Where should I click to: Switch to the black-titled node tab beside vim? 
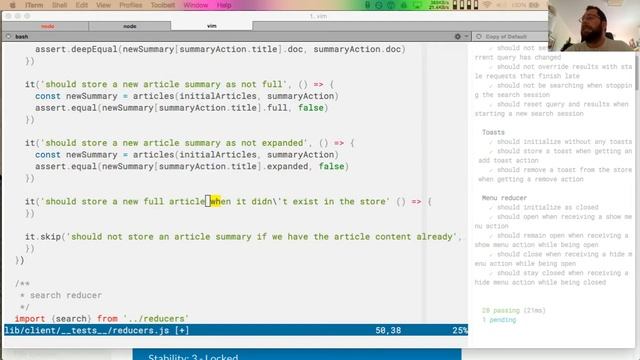[130, 26]
